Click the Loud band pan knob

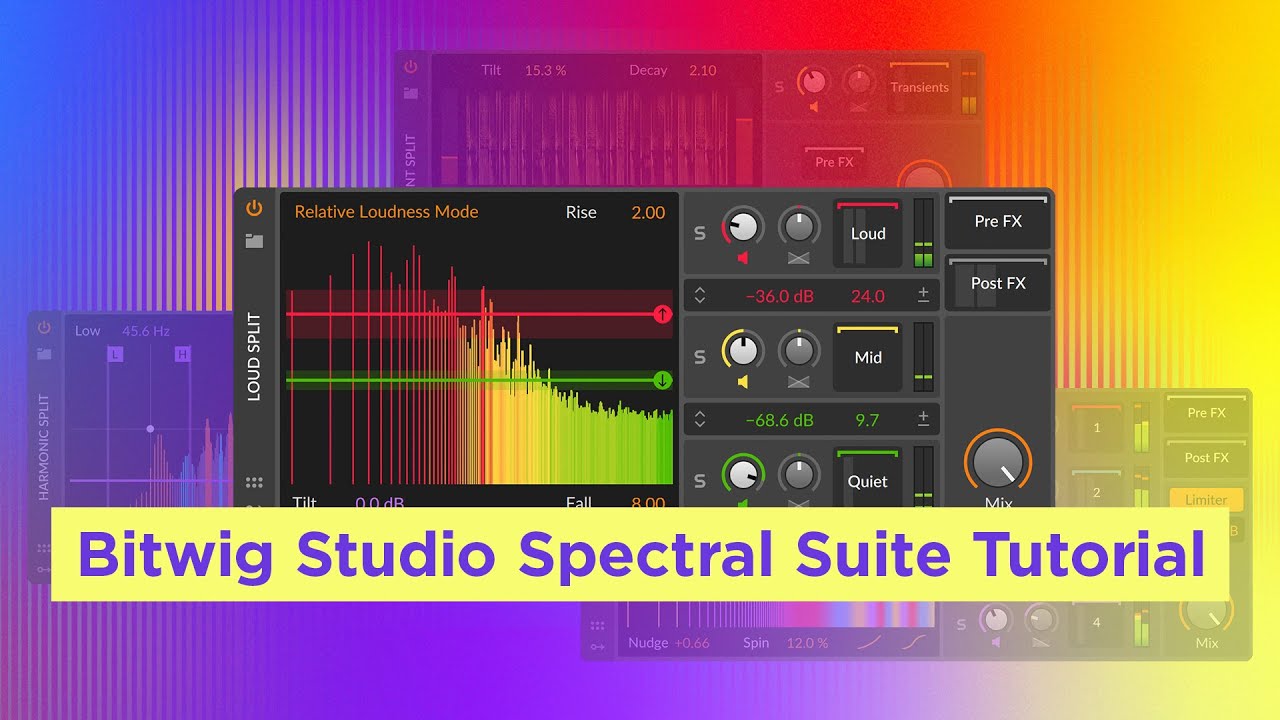point(798,226)
